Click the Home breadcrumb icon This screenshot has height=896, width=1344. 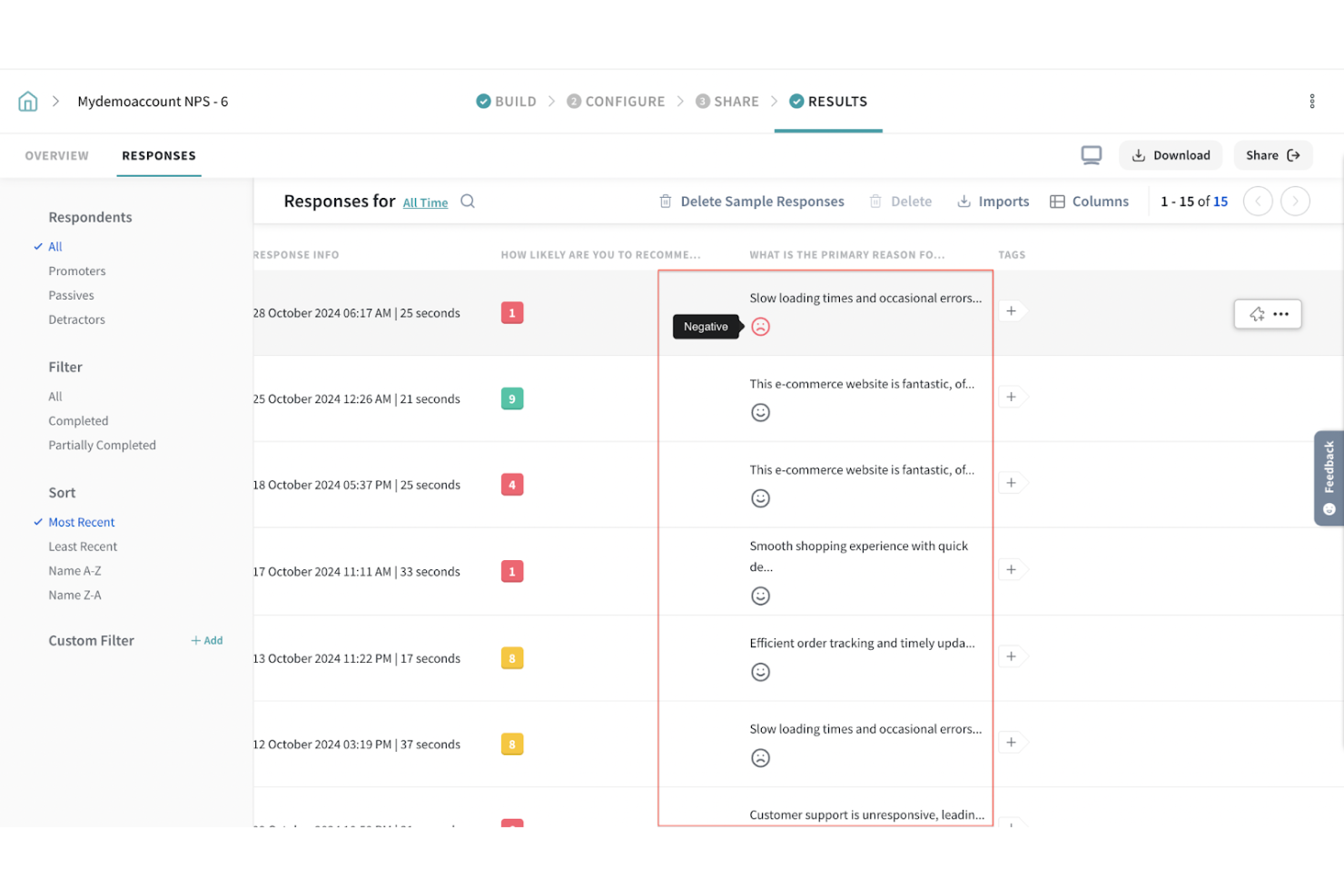27,101
